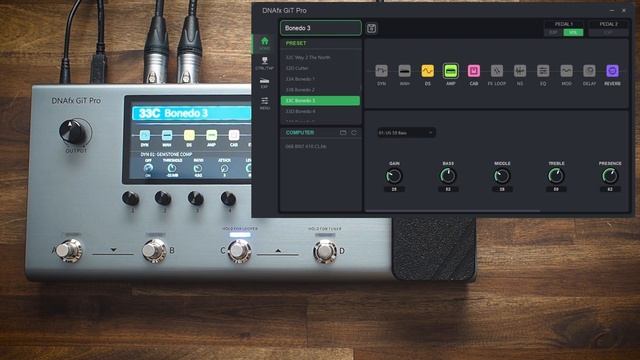640x360 pixels.
Task: Toggle Pedal 1 VOL mode
Action: point(573,32)
